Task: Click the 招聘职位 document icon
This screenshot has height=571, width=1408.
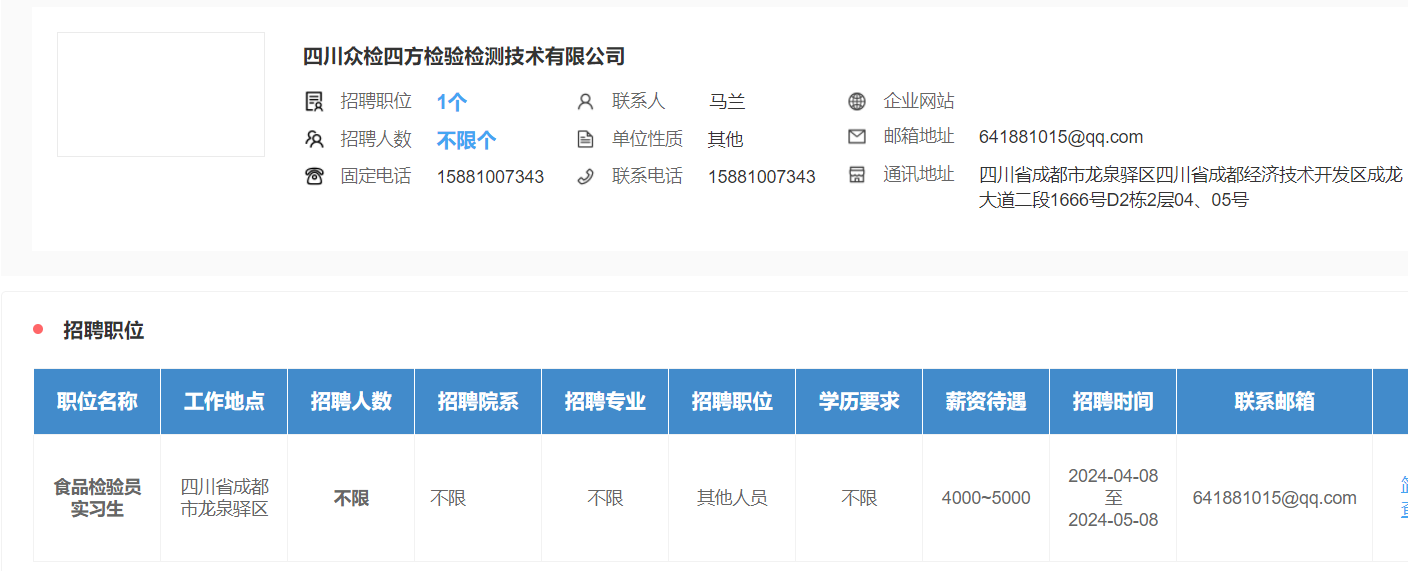Action: pyautogui.click(x=314, y=101)
